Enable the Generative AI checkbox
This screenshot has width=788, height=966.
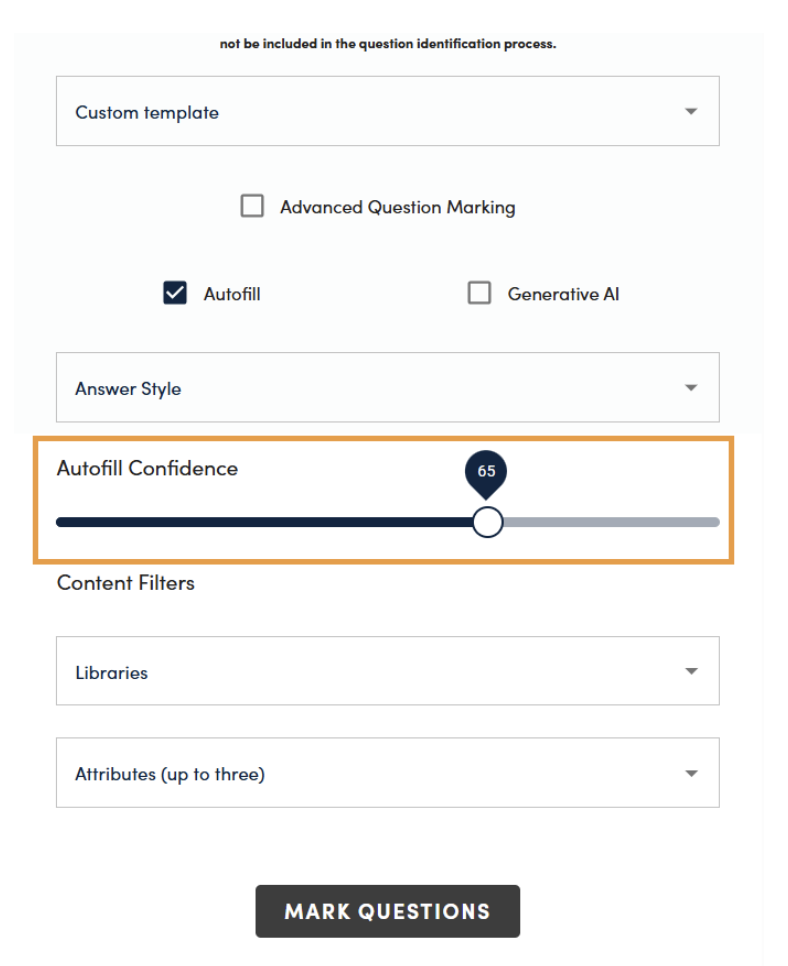click(479, 293)
